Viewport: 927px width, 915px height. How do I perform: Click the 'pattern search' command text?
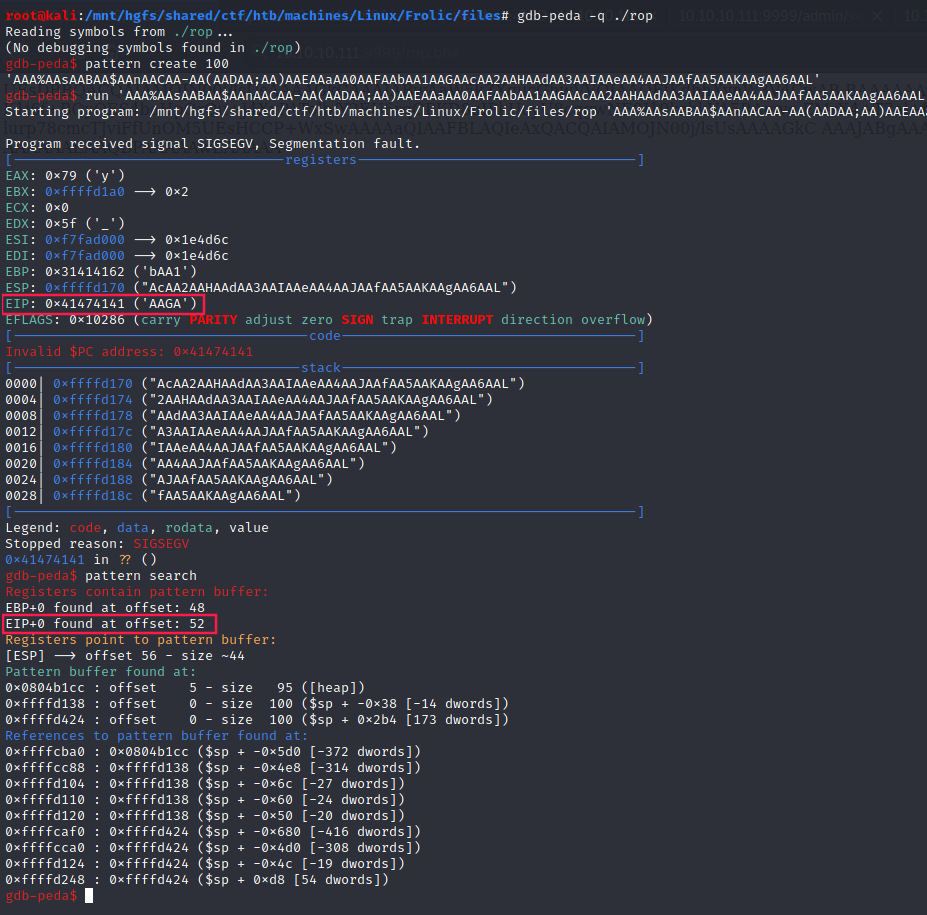141,576
